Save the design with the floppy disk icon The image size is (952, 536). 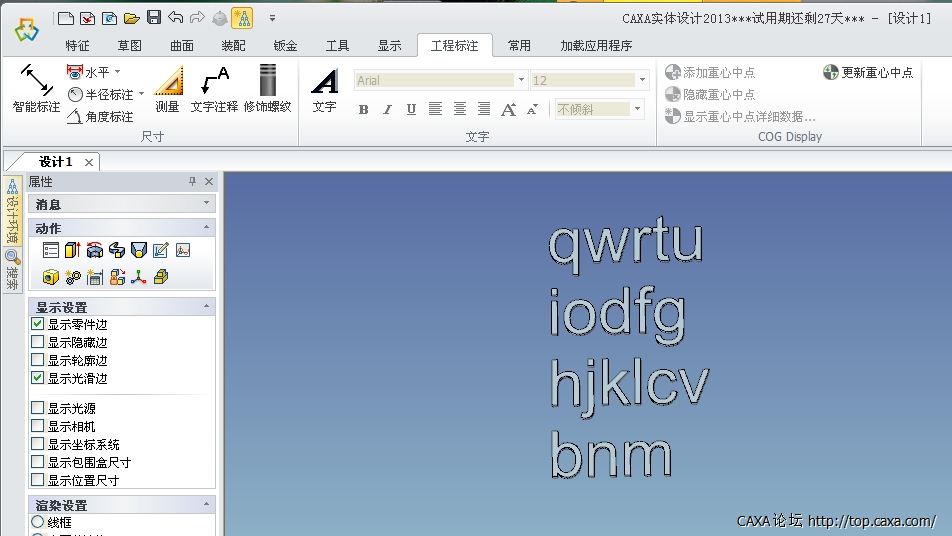pos(154,18)
